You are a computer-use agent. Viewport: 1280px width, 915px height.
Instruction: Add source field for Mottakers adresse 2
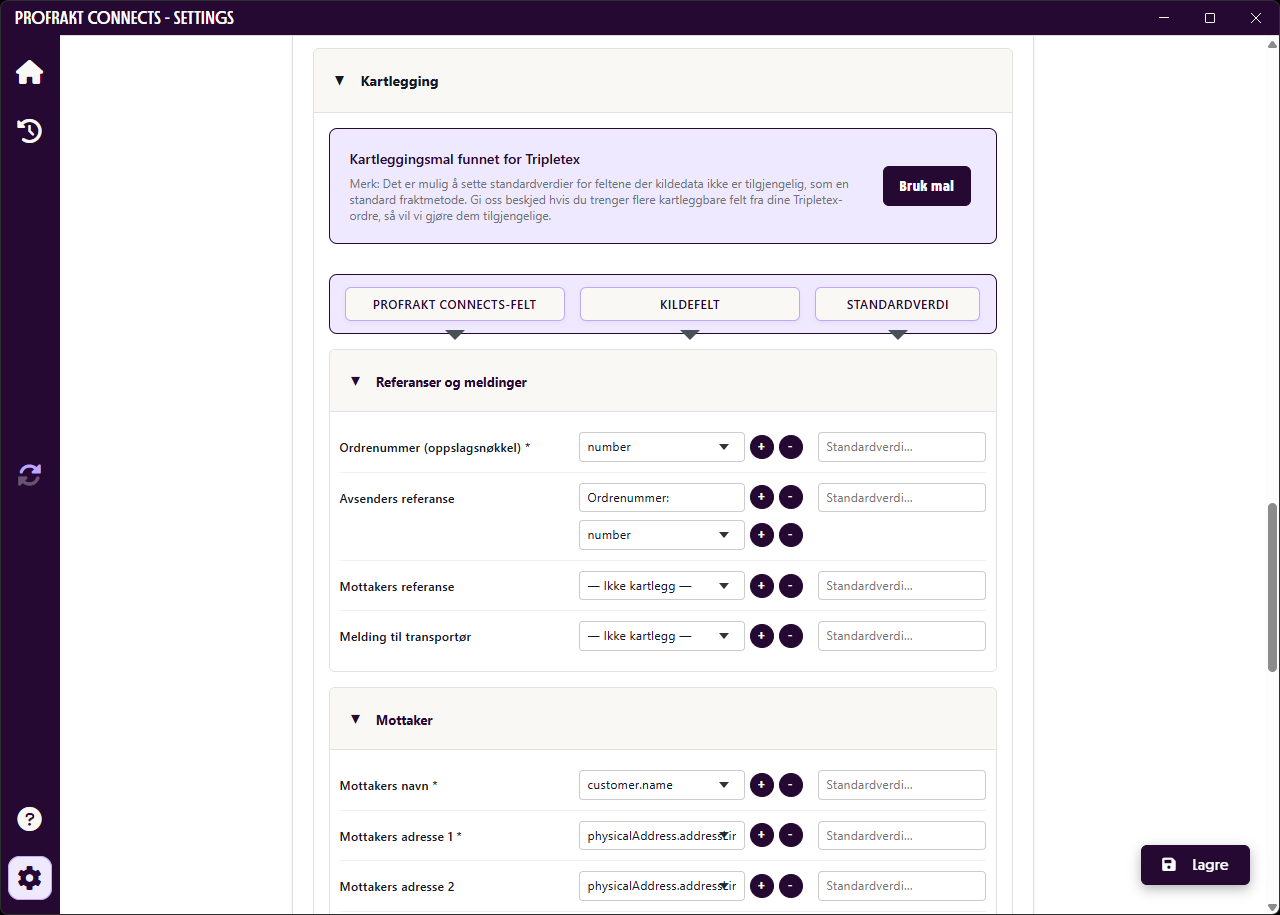point(761,885)
